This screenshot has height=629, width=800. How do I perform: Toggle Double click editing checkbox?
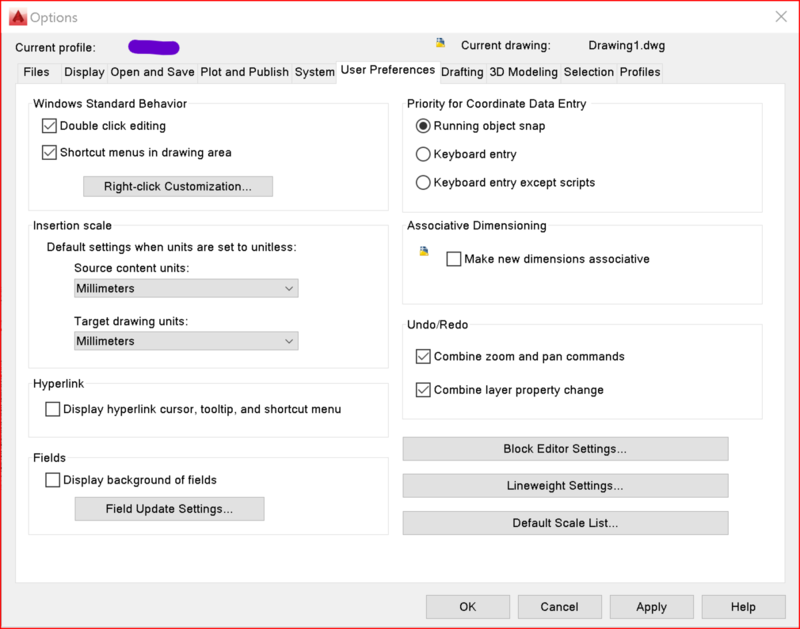point(50,126)
